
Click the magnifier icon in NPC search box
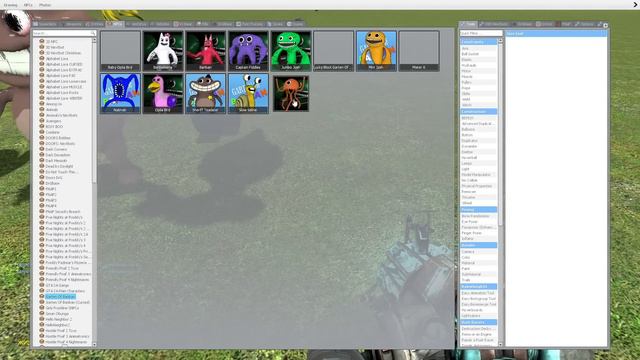(93, 33)
